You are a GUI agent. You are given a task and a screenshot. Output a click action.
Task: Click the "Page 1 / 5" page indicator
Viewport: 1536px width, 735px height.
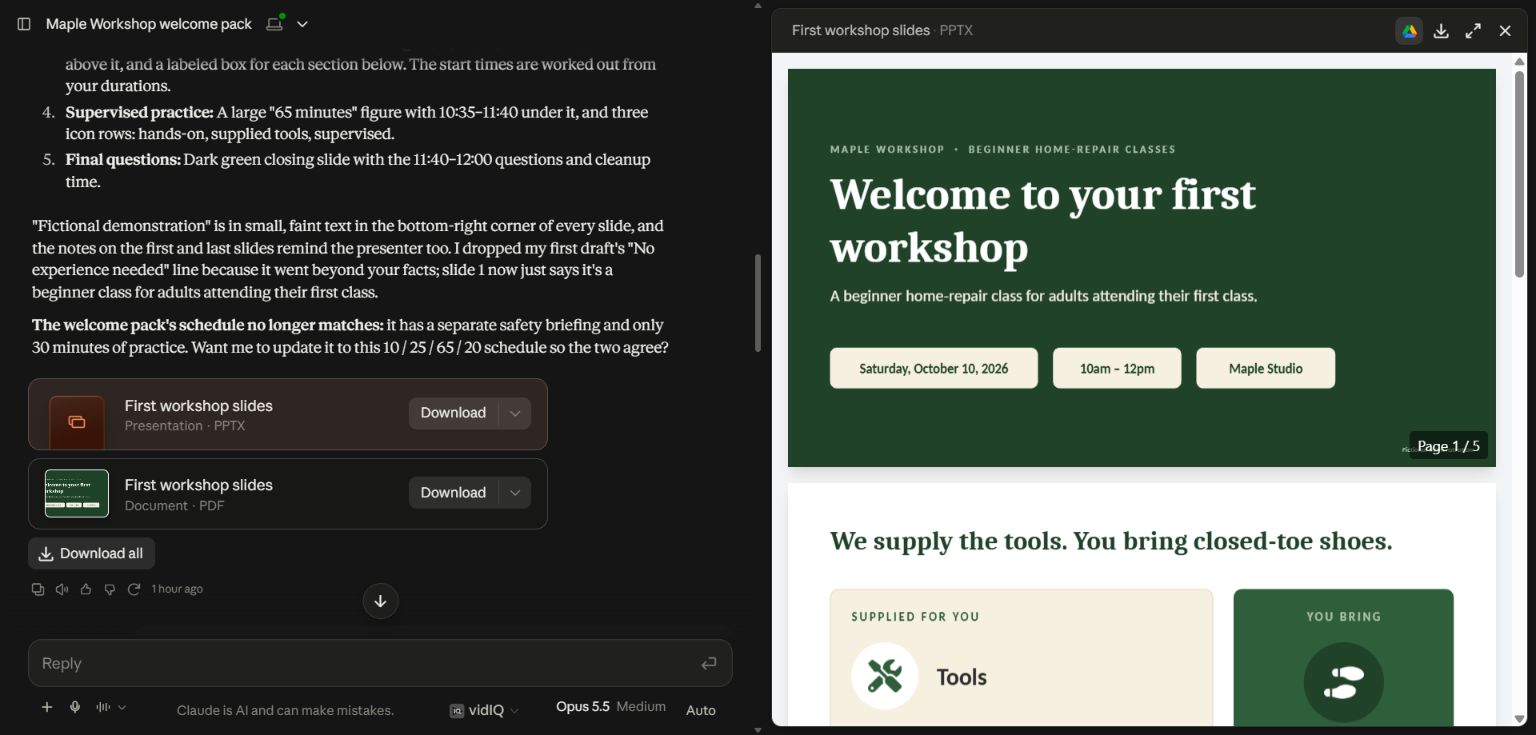1448,446
